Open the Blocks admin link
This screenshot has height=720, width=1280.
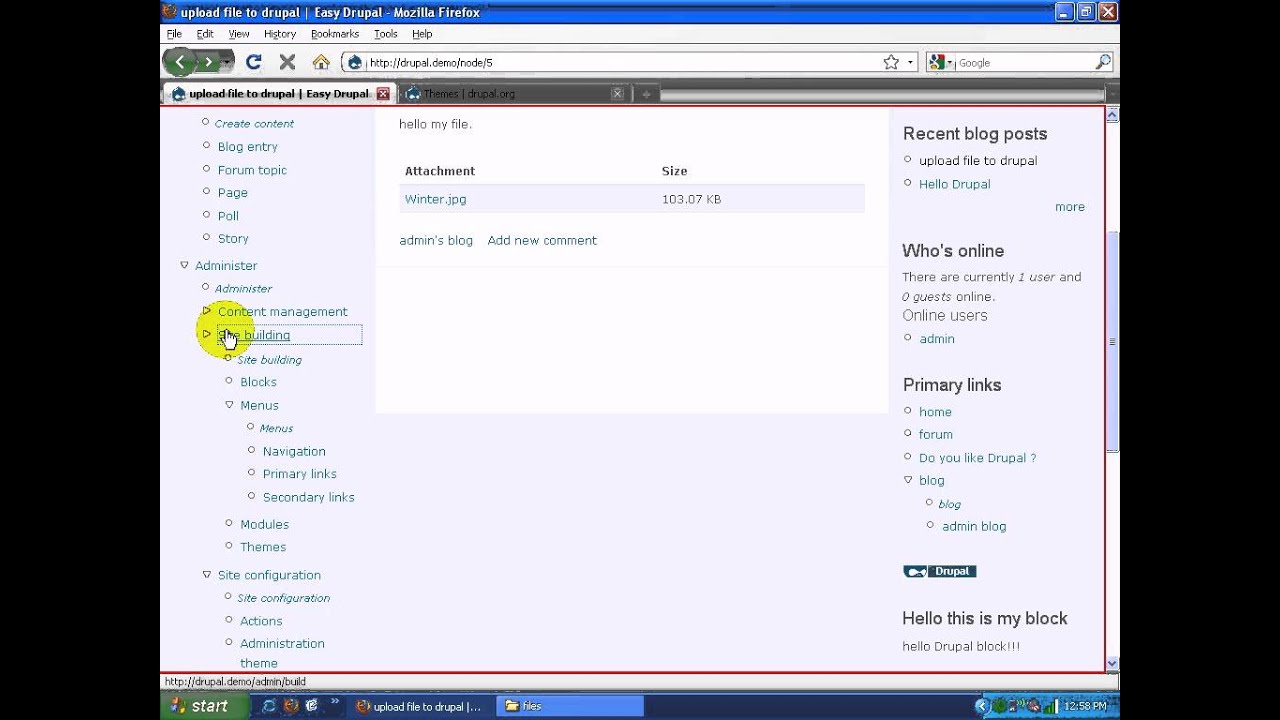[258, 382]
